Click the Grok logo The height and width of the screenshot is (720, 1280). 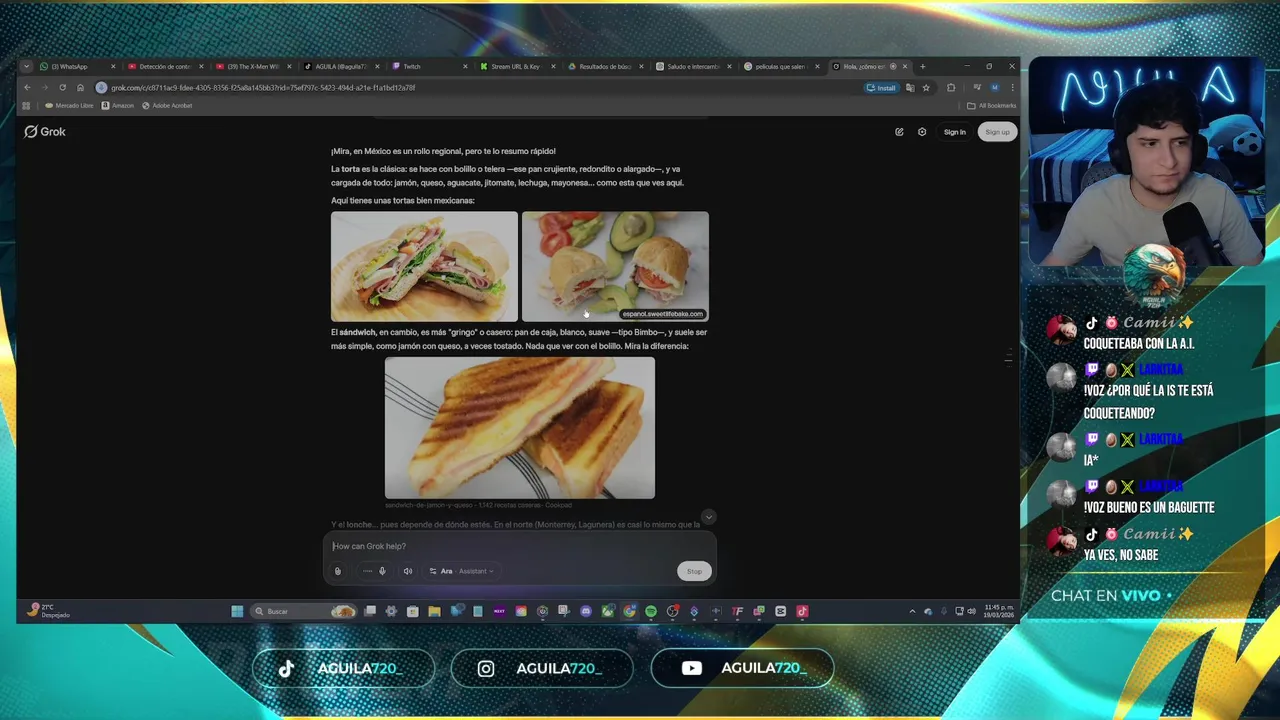(45, 131)
